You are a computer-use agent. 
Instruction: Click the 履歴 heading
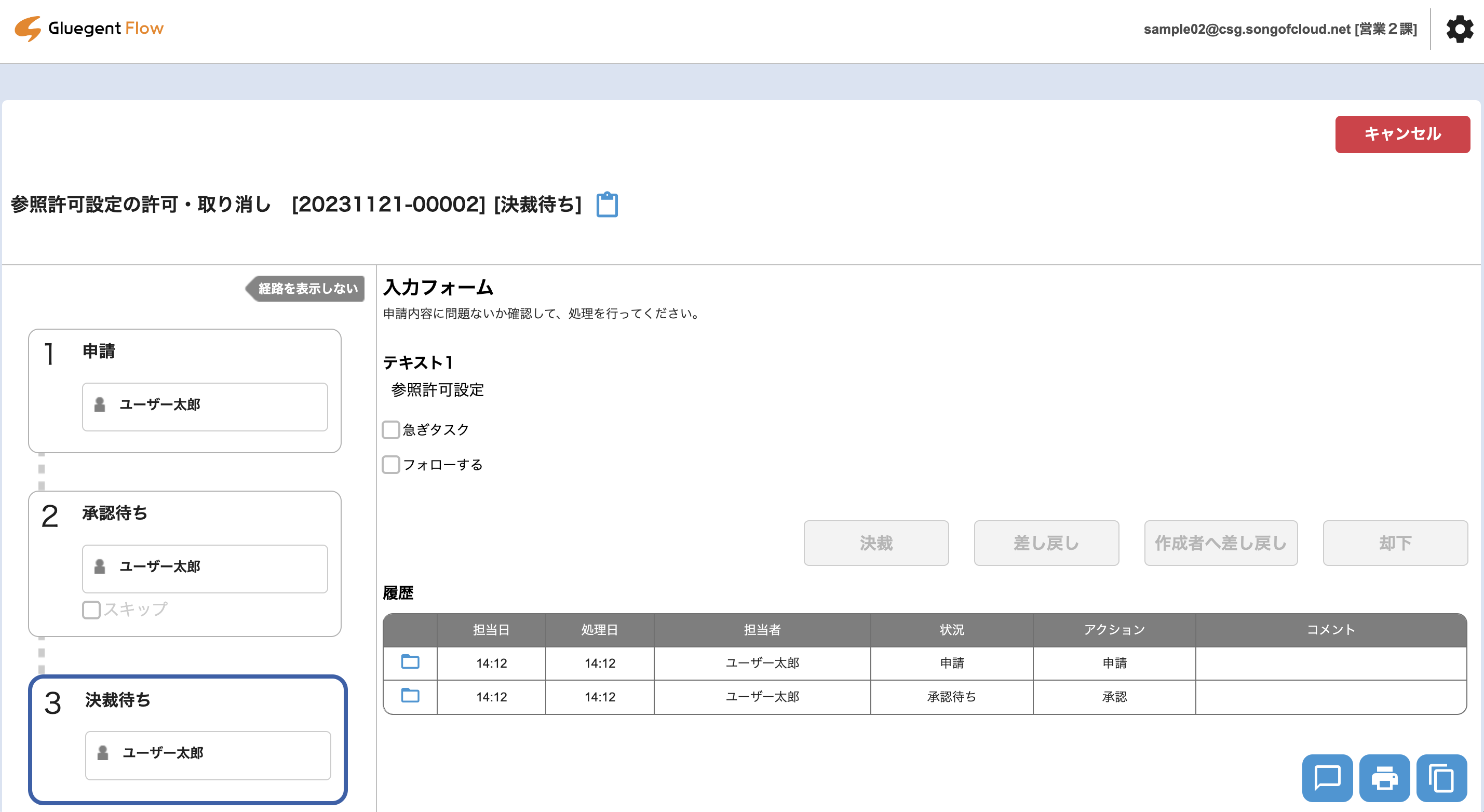(398, 592)
